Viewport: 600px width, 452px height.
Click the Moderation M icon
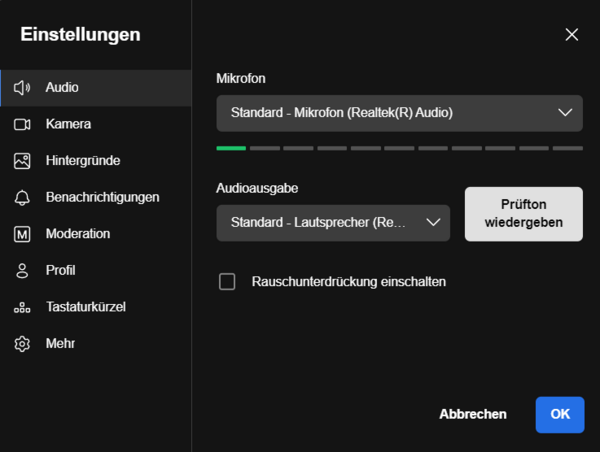pos(22,234)
